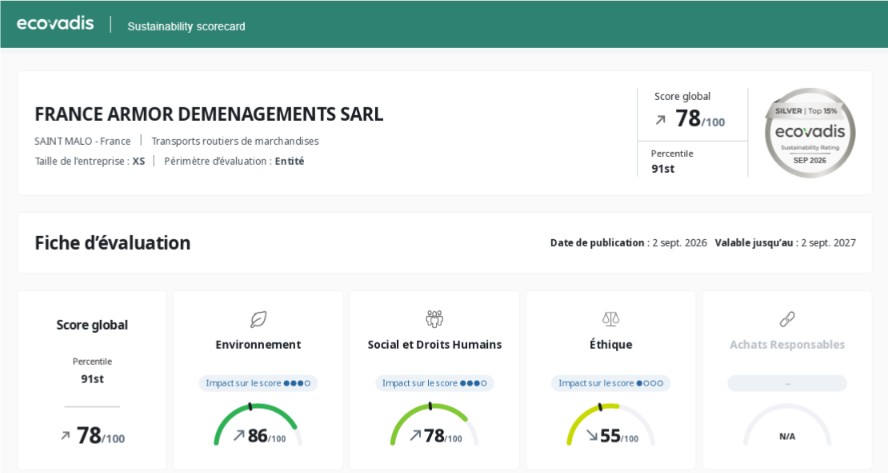Screen dimensions: 888x473
Task: Click the N/A value under Achats Responsables
Action: 787,436
